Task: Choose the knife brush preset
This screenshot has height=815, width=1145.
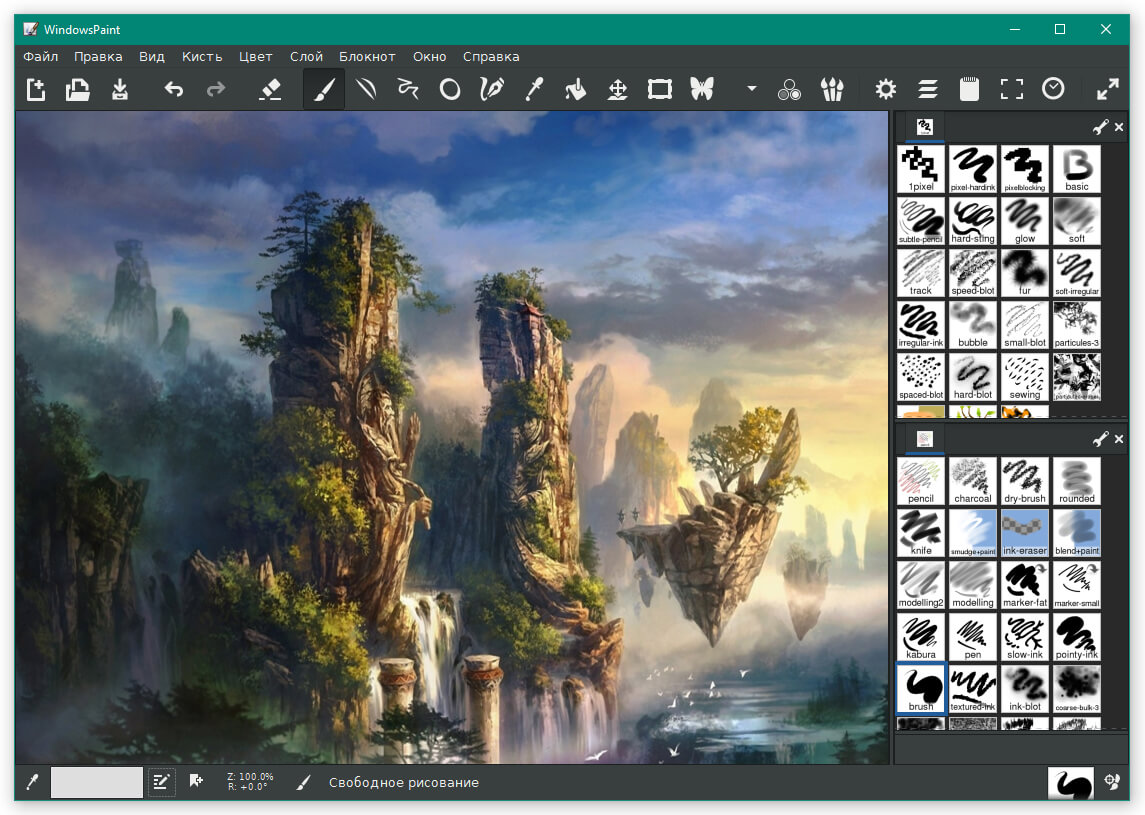Action: (921, 533)
